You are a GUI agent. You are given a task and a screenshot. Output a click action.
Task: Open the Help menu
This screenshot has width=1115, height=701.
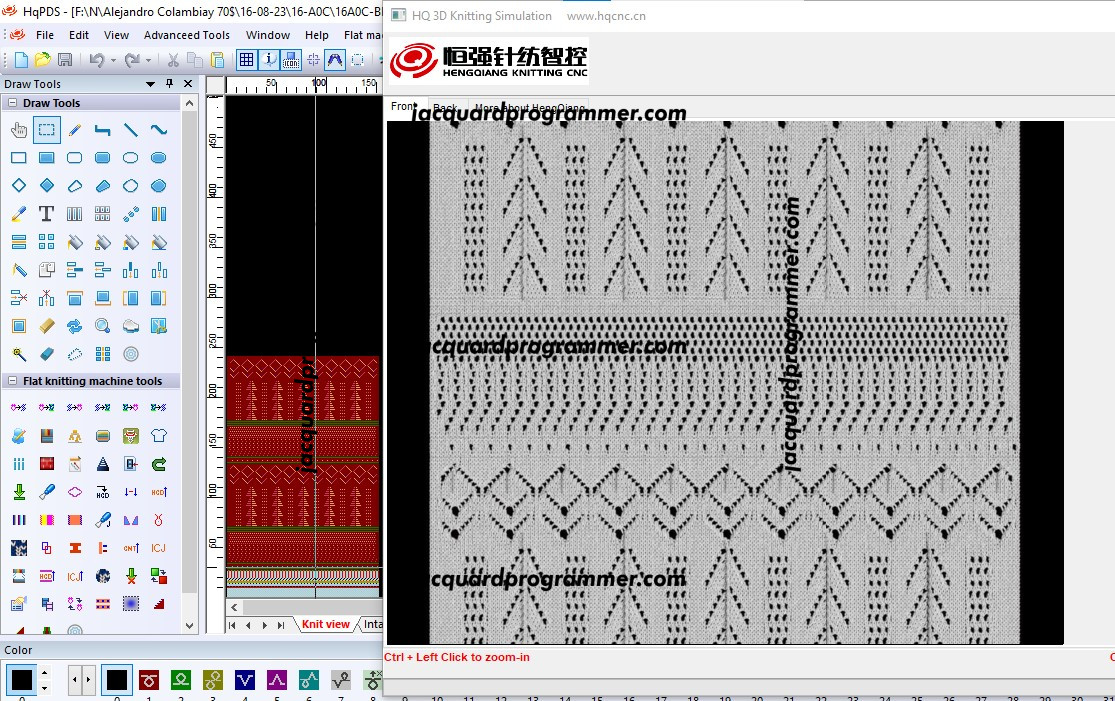point(316,35)
